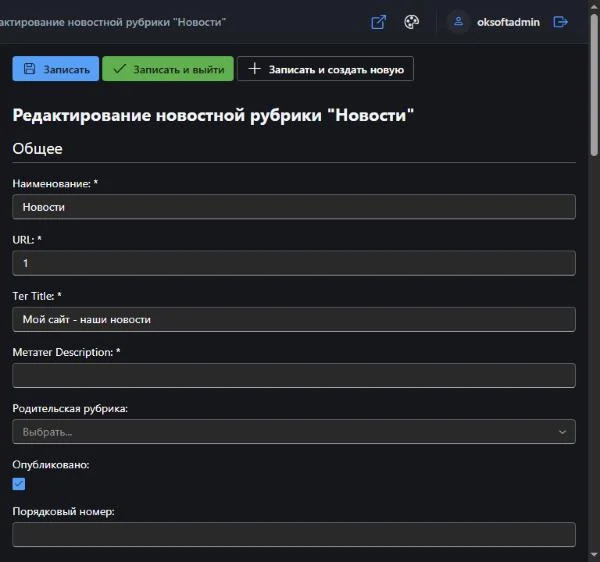Toggle the Опубликовано checkbox
Viewport: 600px width, 562px height.
19,484
